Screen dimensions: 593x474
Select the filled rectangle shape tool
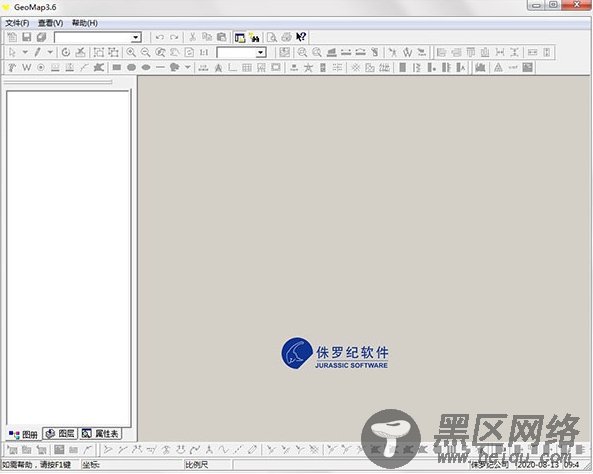(x=117, y=68)
